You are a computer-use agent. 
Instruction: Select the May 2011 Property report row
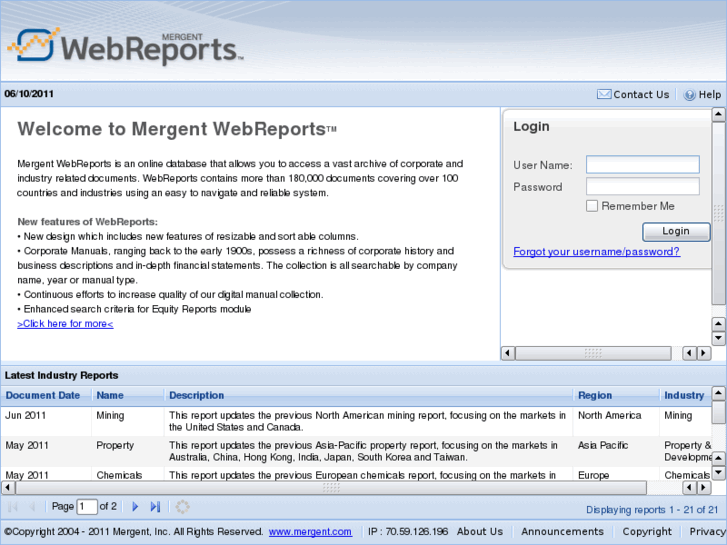click(x=356, y=451)
